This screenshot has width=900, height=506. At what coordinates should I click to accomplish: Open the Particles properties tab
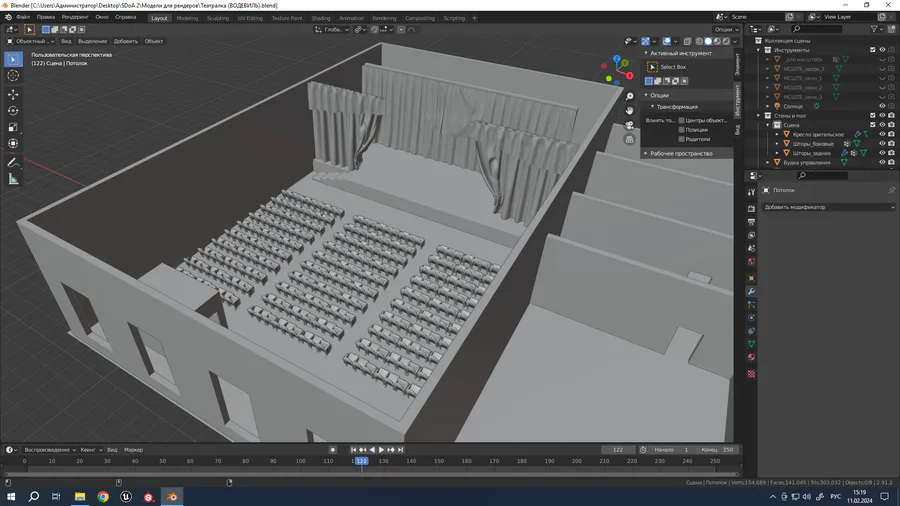tap(751, 305)
